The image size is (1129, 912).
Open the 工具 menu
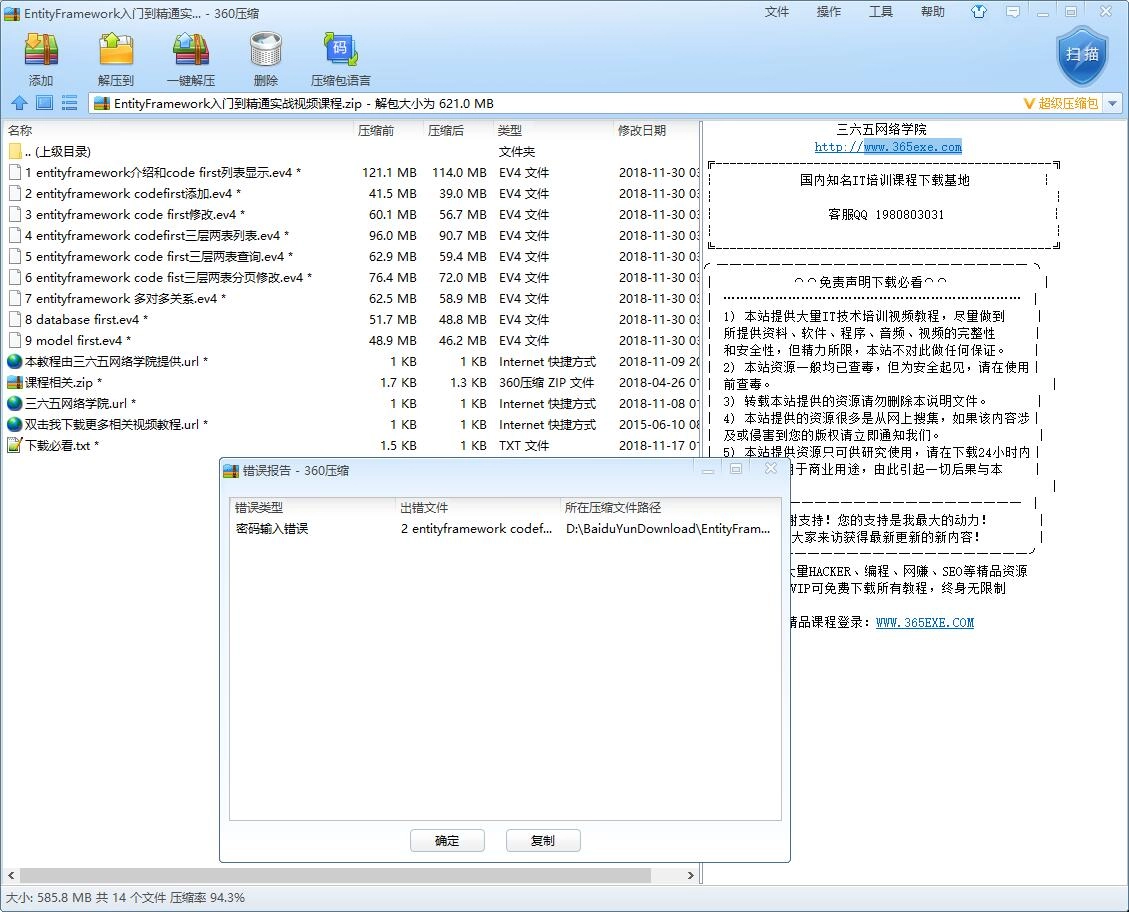point(881,12)
